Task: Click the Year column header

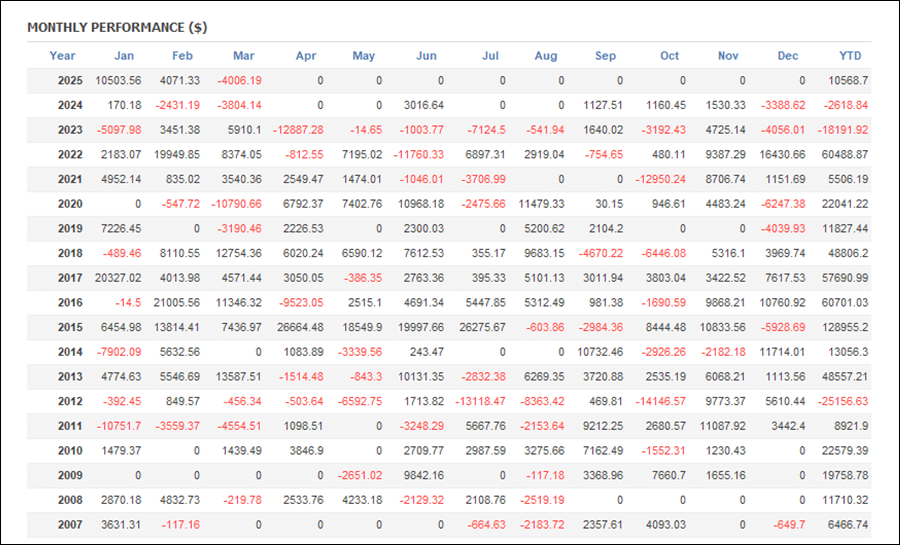Action: pyautogui.click(x=62, y=56)
